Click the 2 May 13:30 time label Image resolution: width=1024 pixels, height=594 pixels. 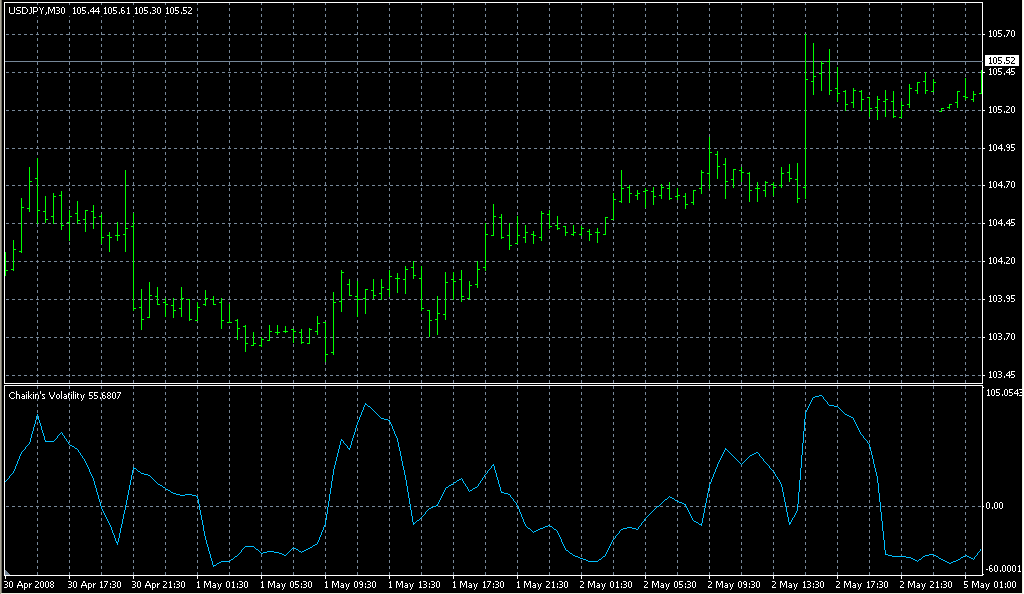(798, 585)
